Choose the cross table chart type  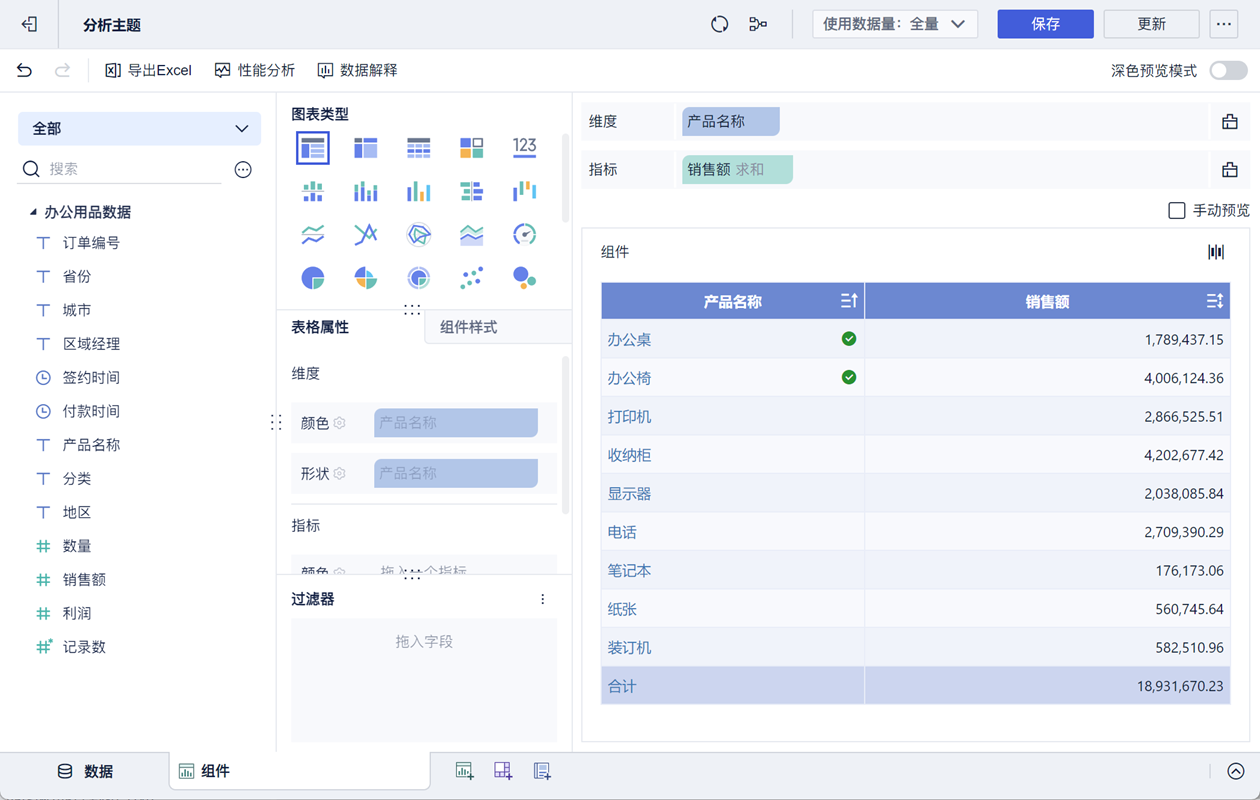pyautogui.click(x=366, y=148)
